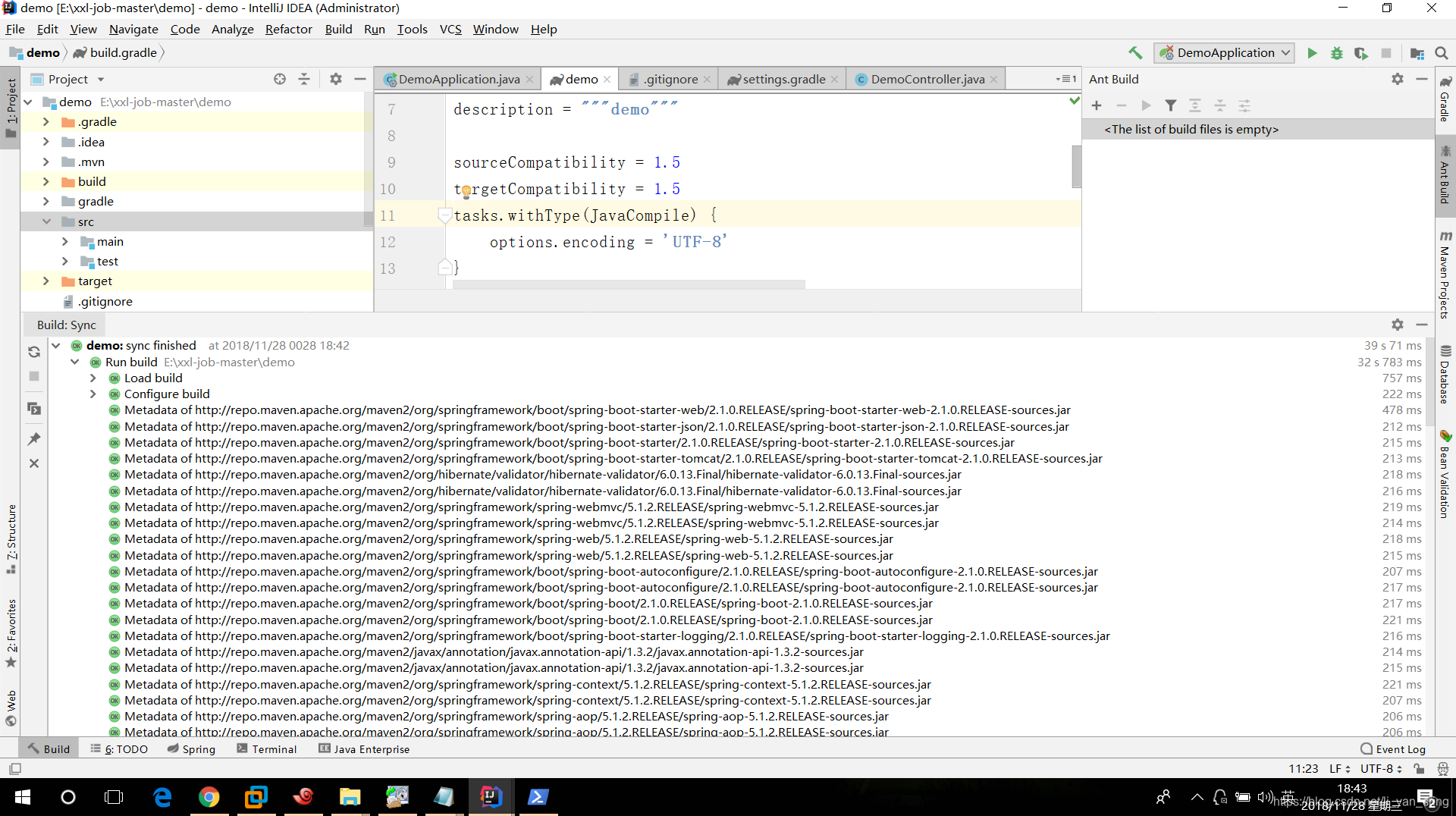Click Windows Start button
The width and height of the screenshot is (1456, 816).
tap(23, 797)
